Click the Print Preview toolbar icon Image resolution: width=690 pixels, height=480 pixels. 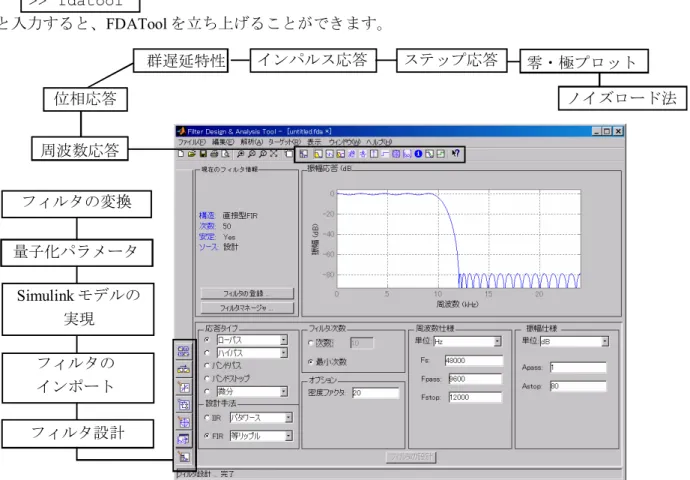coord(225,154)
